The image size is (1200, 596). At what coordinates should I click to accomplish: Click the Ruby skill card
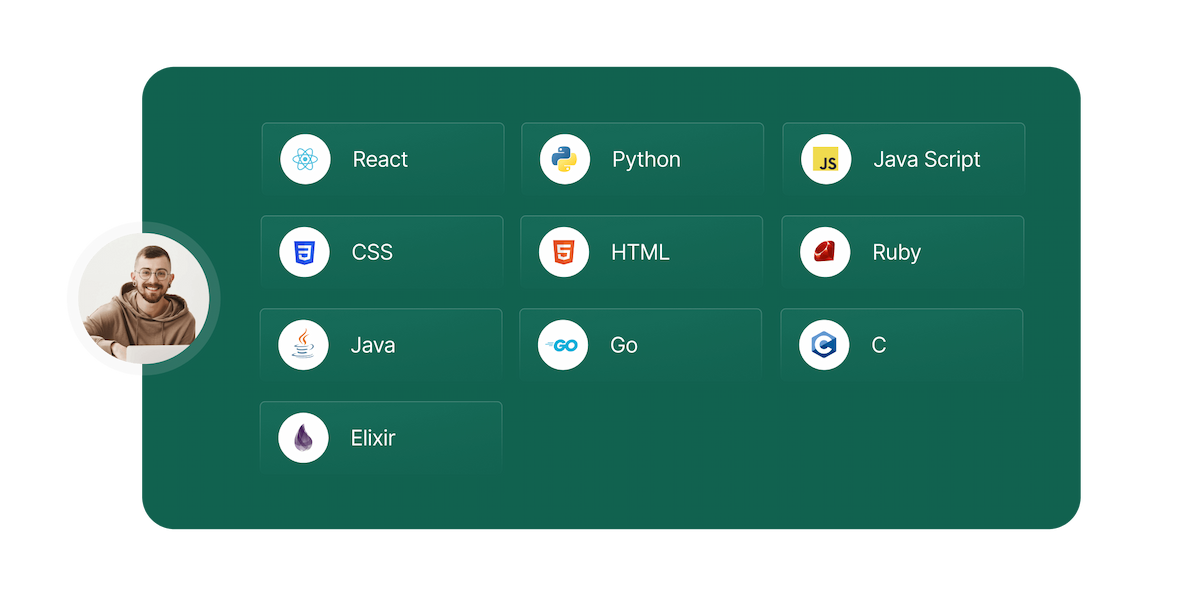point(920,251)
